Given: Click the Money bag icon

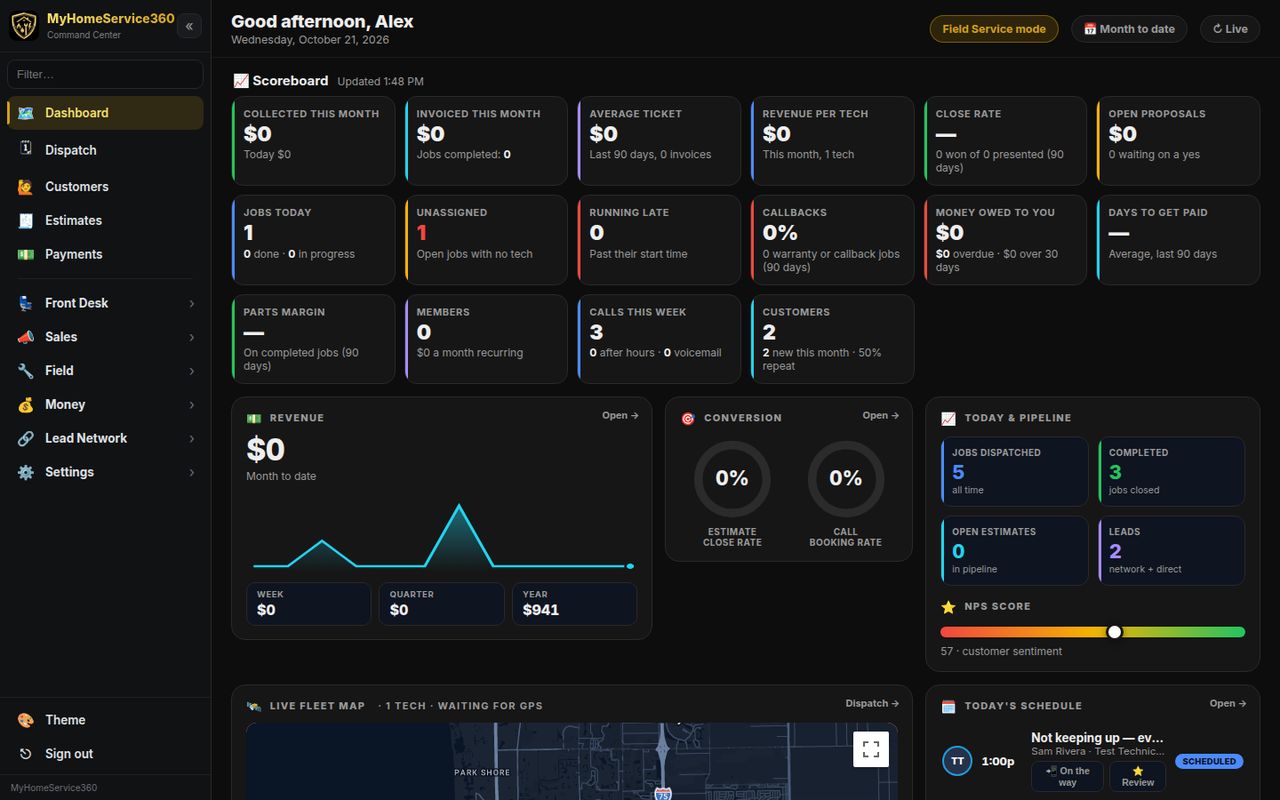Looking at the screenshot, I should (x=26, y=405).
